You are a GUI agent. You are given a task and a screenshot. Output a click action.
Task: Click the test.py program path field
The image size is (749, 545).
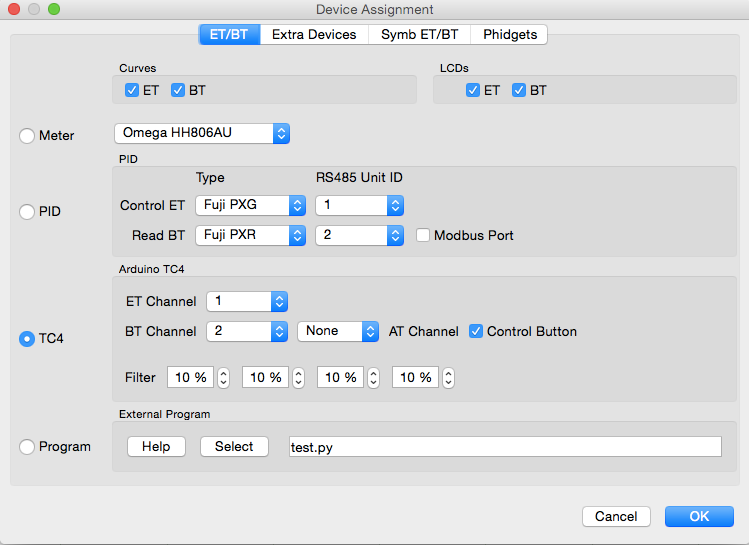(505, 447)
